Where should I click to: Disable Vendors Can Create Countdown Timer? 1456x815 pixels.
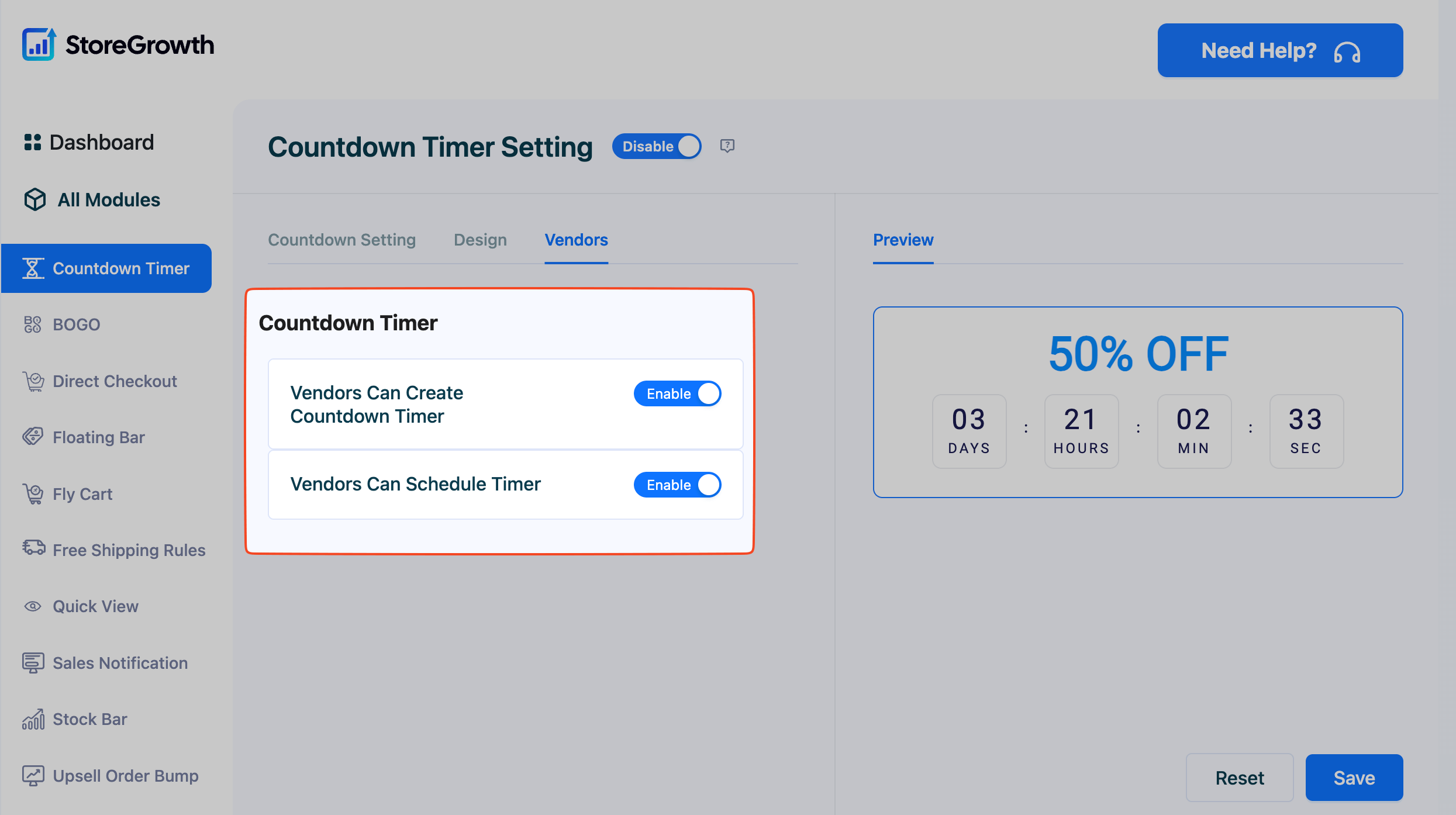pos(677,393)
